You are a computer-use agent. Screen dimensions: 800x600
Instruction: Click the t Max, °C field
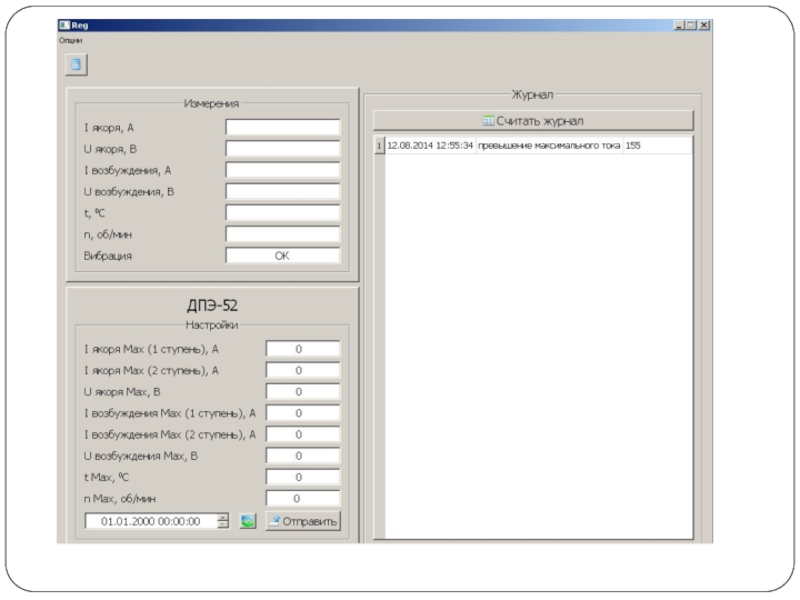(x=303, y=478)
